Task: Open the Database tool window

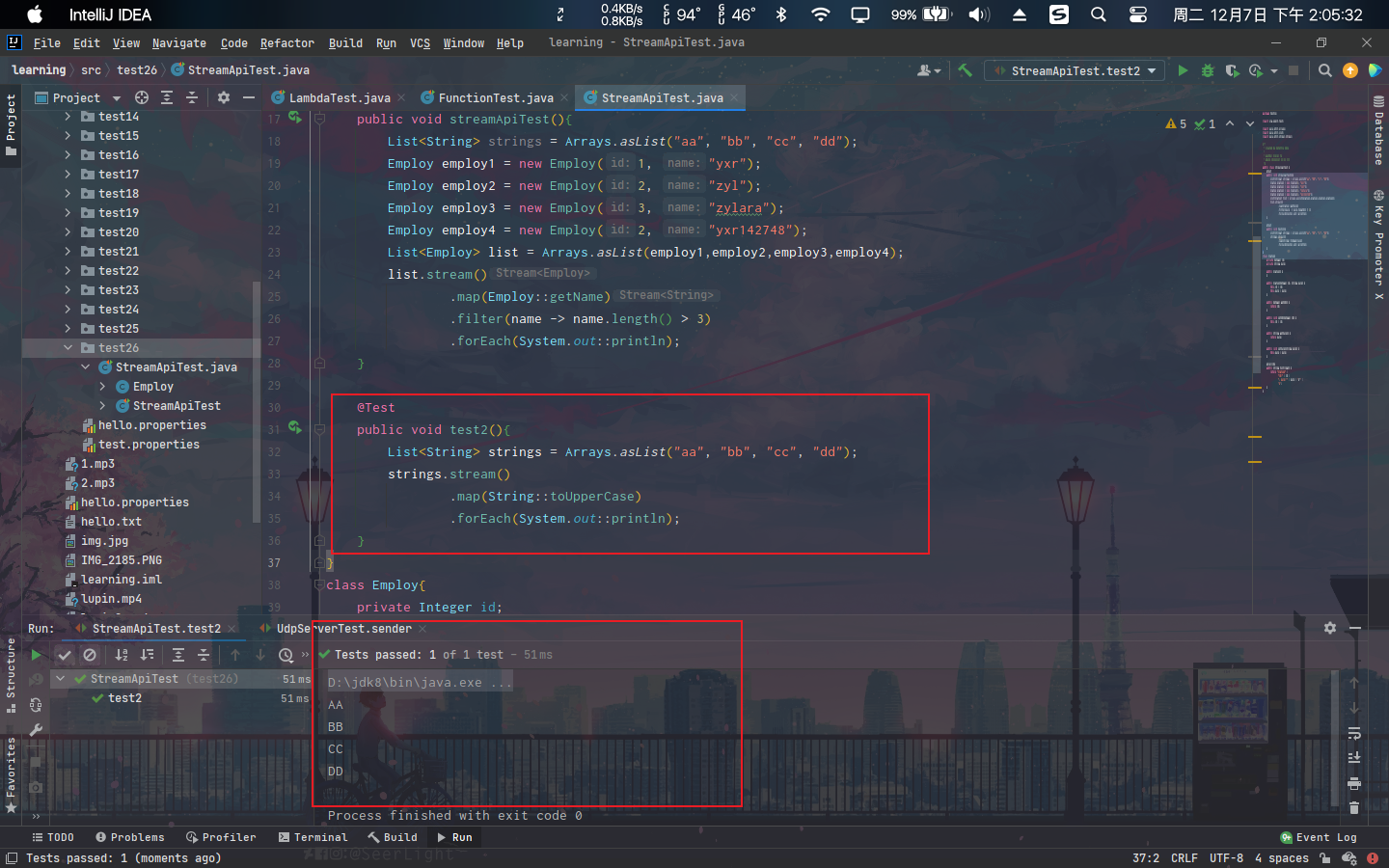Action: [1378, 131]
